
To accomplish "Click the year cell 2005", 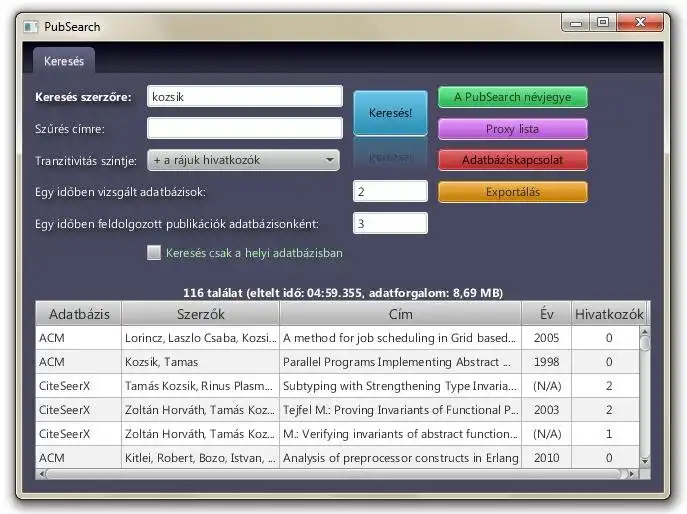I will (546, 338).
